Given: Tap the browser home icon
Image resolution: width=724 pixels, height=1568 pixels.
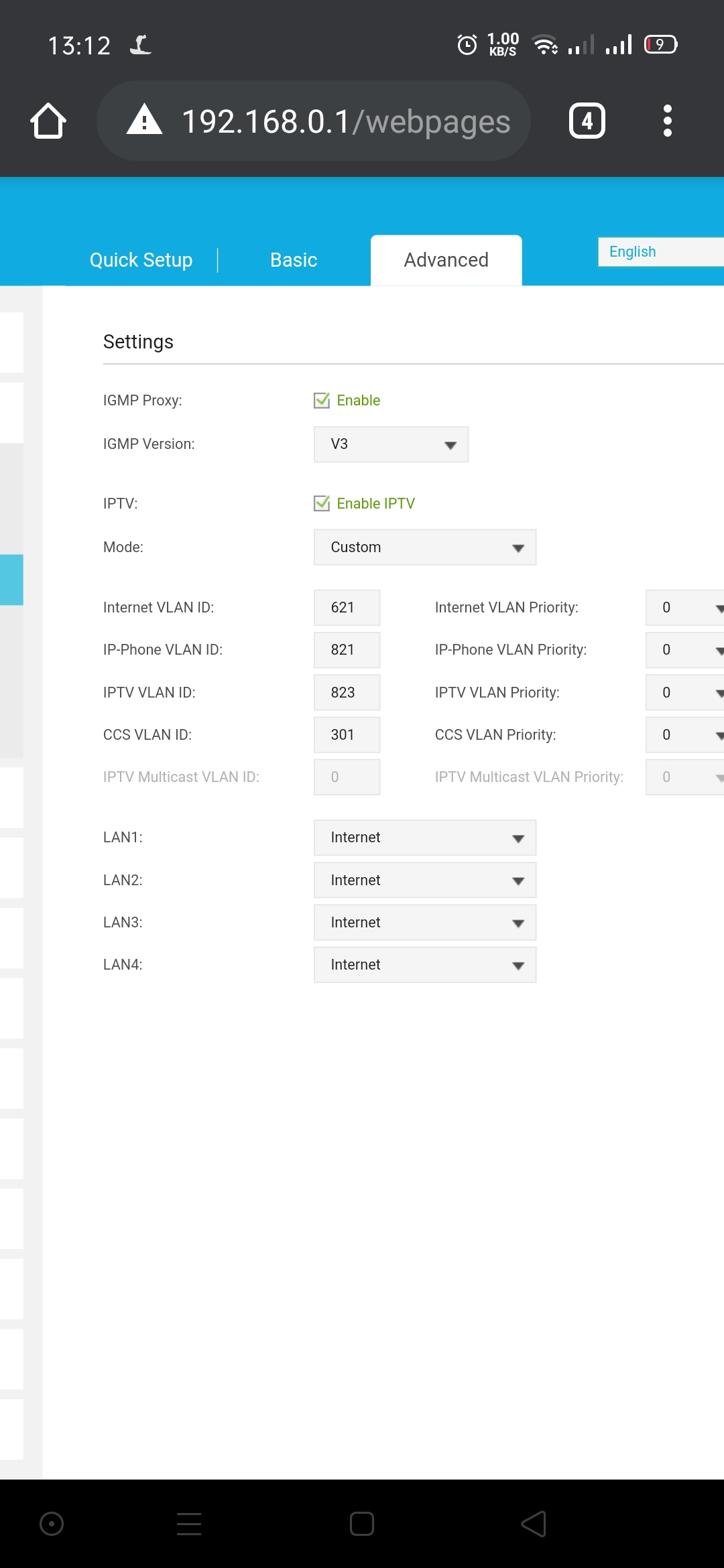Looking at the screenshot, I should (48, 121).
